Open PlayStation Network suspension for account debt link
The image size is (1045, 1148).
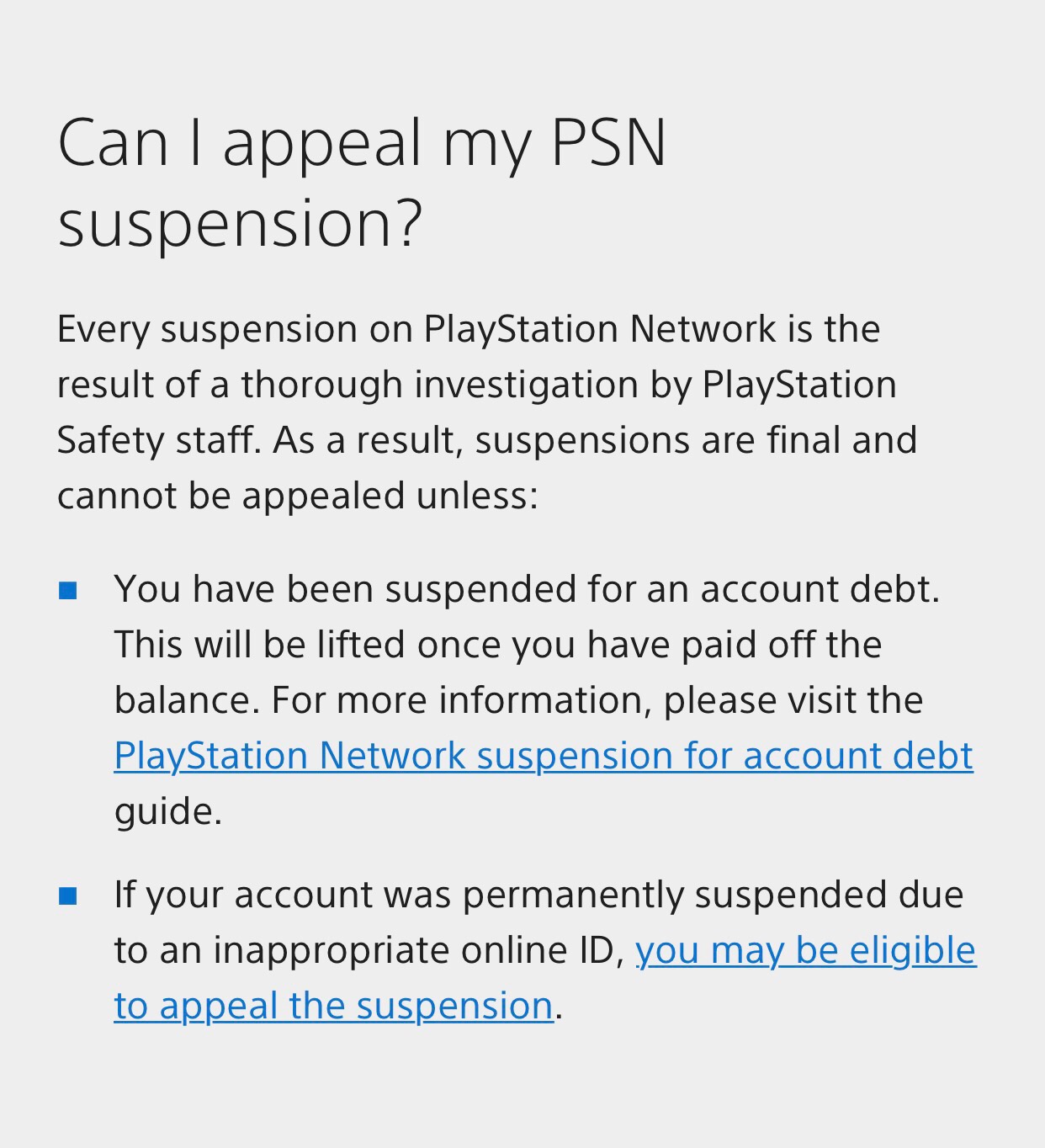pyautogui.click(x=544, y=756)
